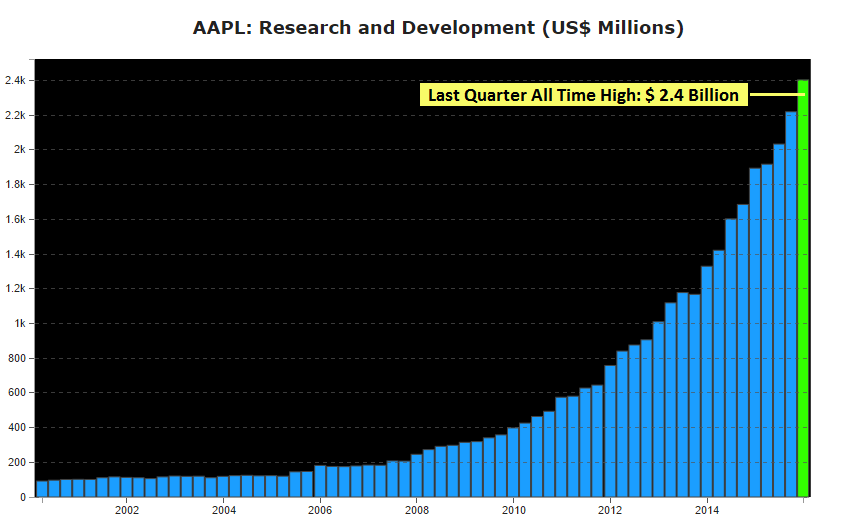
Task: Click the 1.4k y-axis label
Action: 15,254
